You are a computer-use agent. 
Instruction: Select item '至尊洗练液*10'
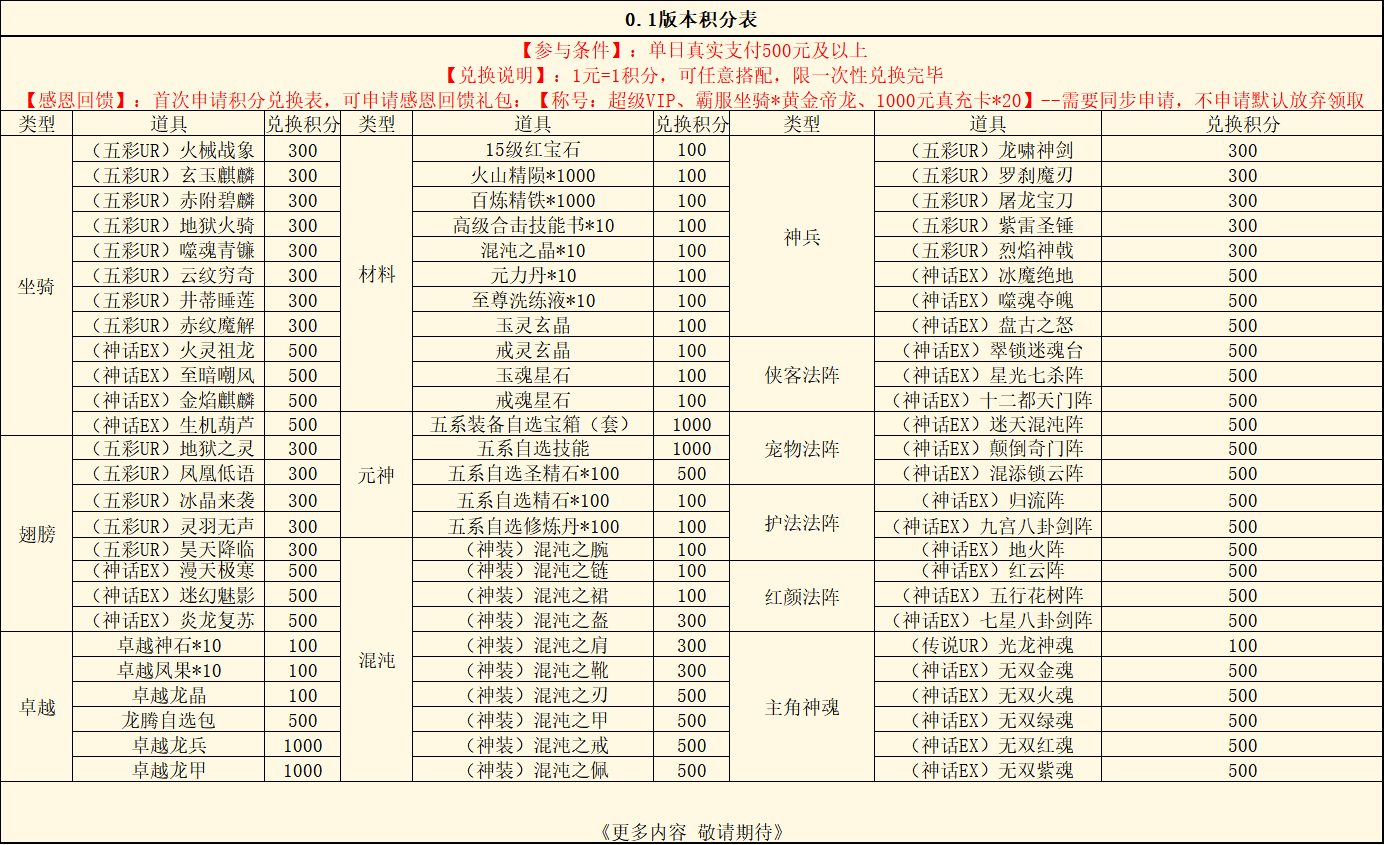[533, 300]
